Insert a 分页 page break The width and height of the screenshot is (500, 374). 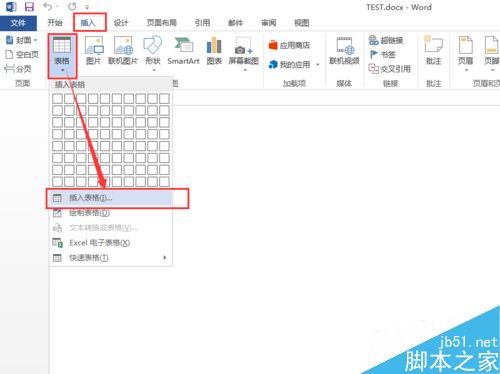click(18, 69)
